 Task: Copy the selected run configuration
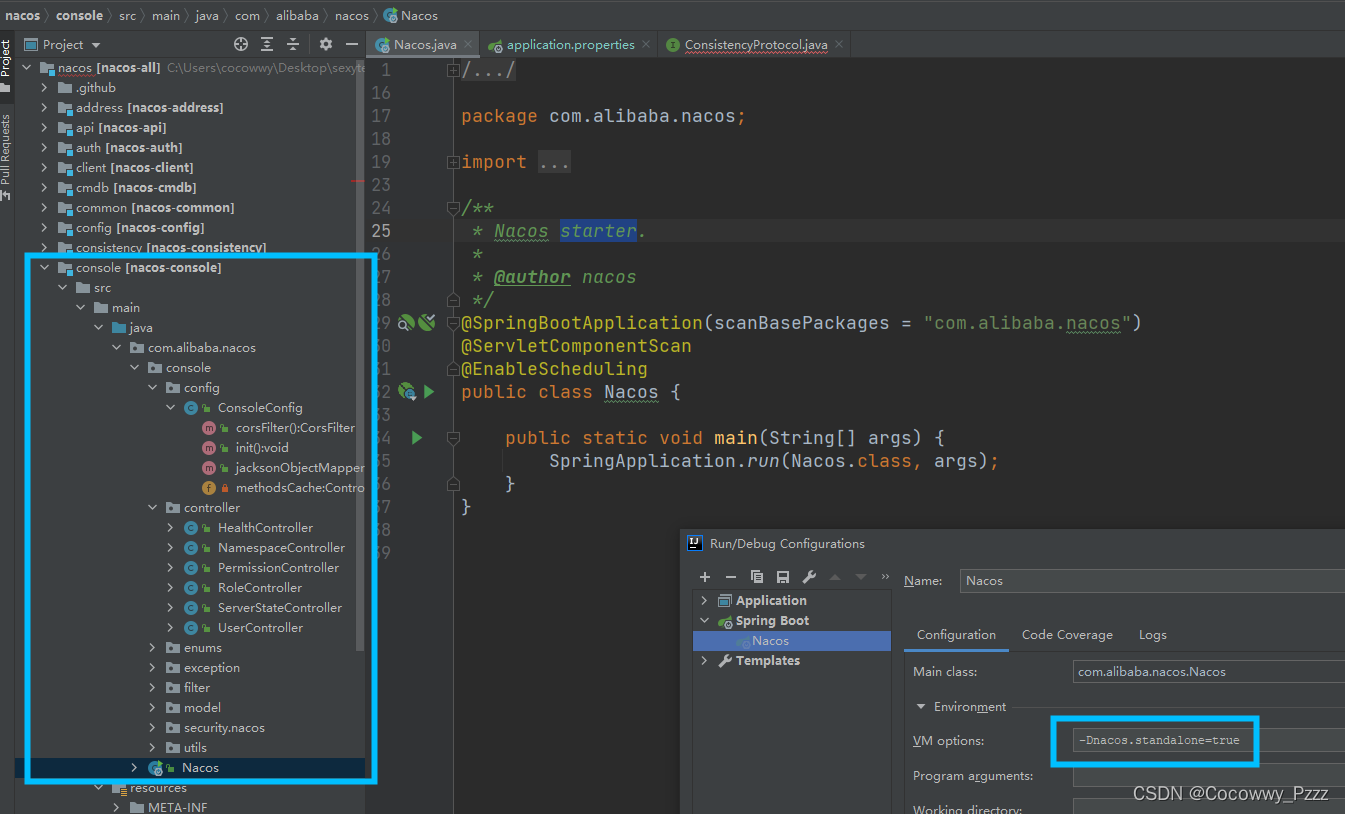[757, 577]
